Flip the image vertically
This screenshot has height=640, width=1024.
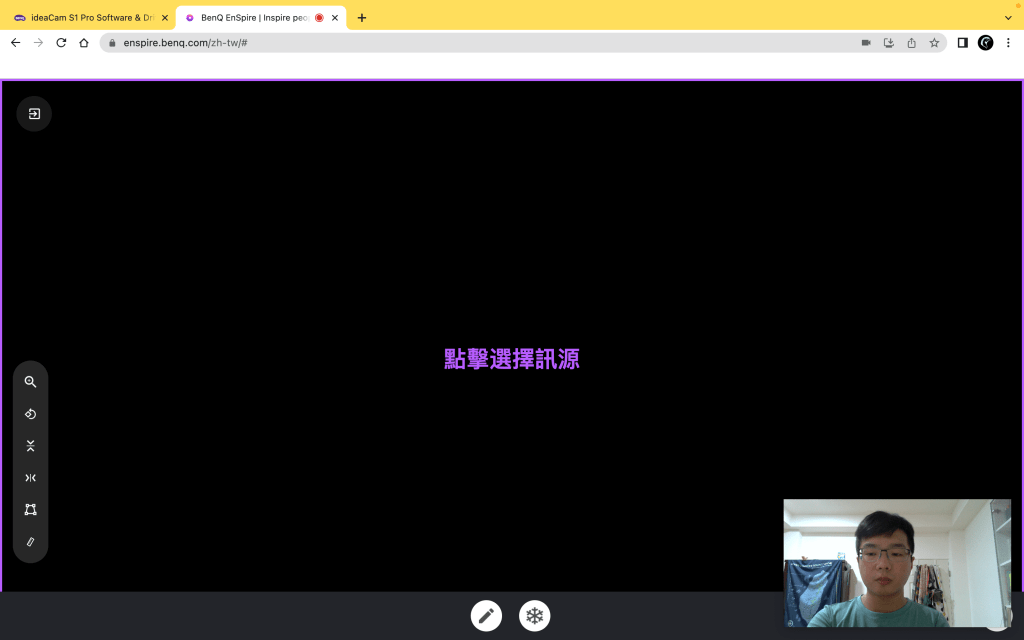pyautogui.click(x=31, y=446)
